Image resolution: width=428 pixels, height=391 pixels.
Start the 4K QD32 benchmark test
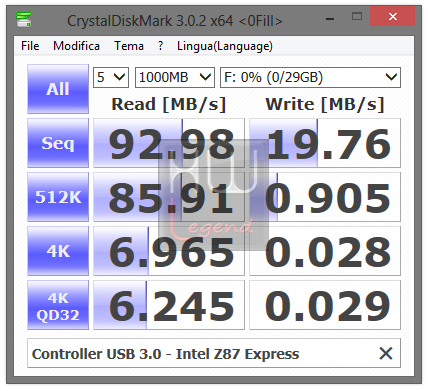58,305
